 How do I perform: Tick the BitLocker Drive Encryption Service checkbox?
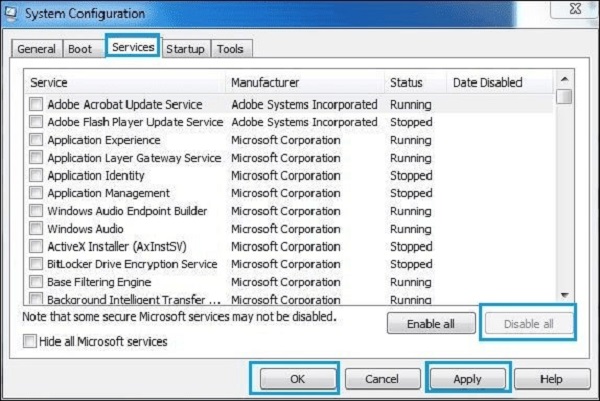(37, 264)
